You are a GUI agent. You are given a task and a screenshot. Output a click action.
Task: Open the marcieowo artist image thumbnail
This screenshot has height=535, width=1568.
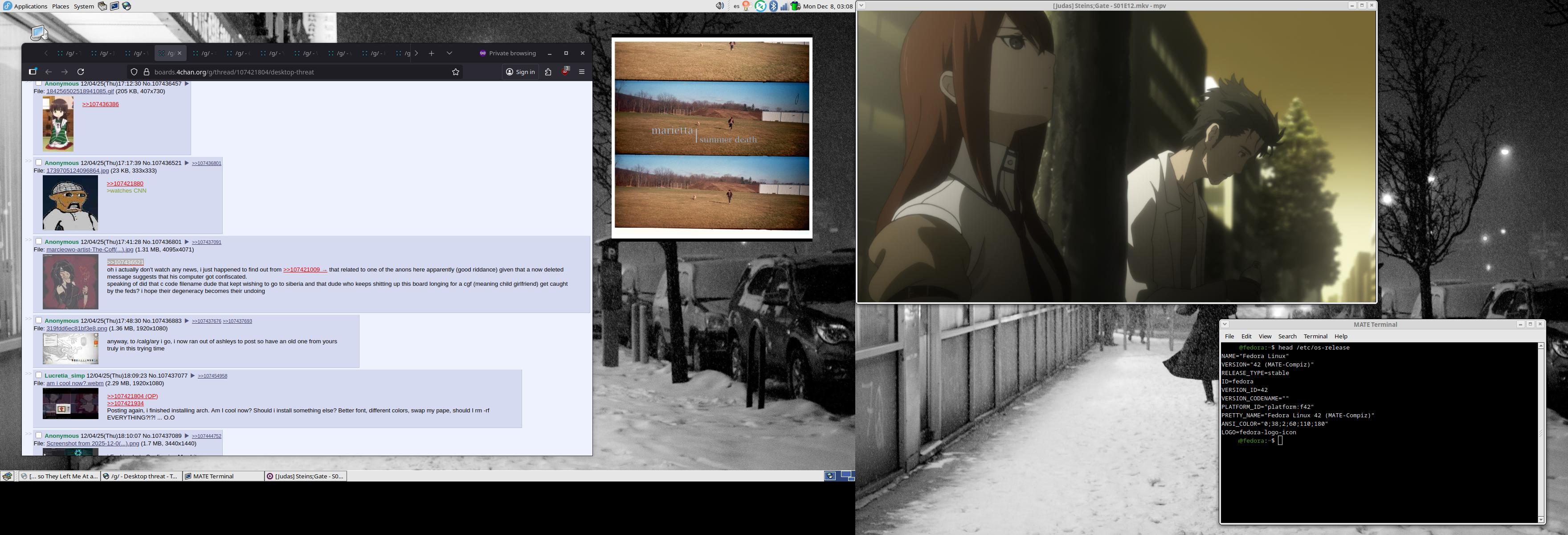tap(70, 281)
